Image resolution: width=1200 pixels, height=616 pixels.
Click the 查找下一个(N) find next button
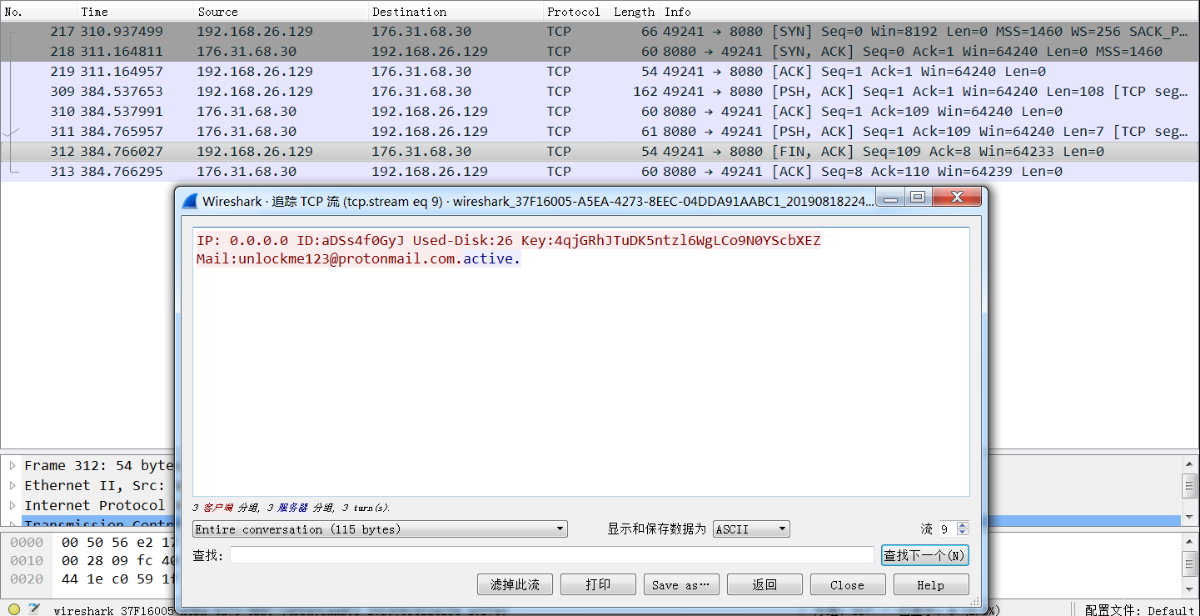pyautogui.click(x=925, y=555)
